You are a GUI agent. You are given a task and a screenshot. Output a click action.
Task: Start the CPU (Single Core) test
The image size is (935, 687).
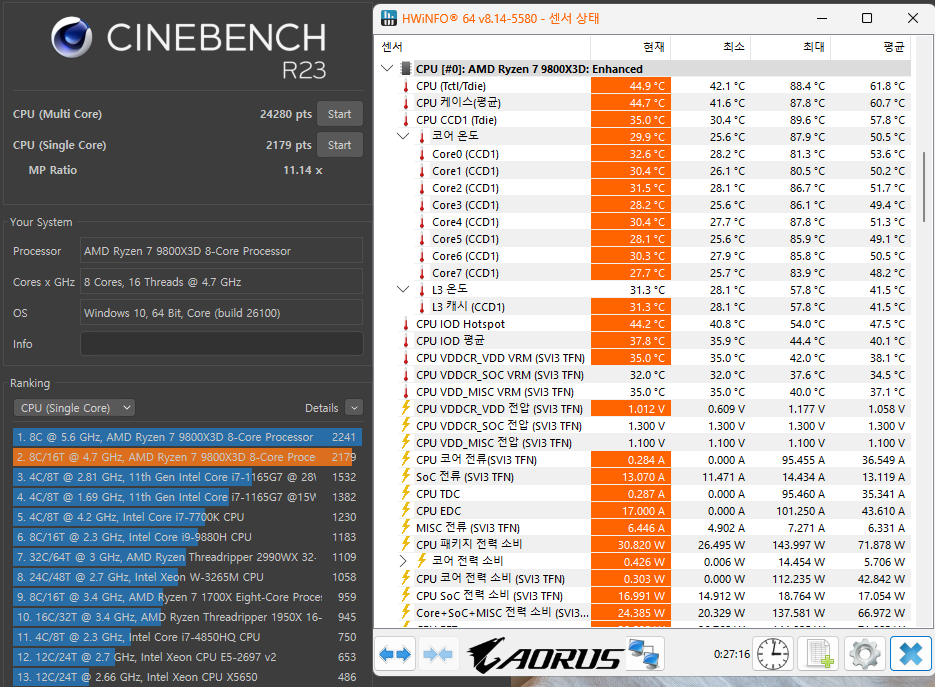339,145
